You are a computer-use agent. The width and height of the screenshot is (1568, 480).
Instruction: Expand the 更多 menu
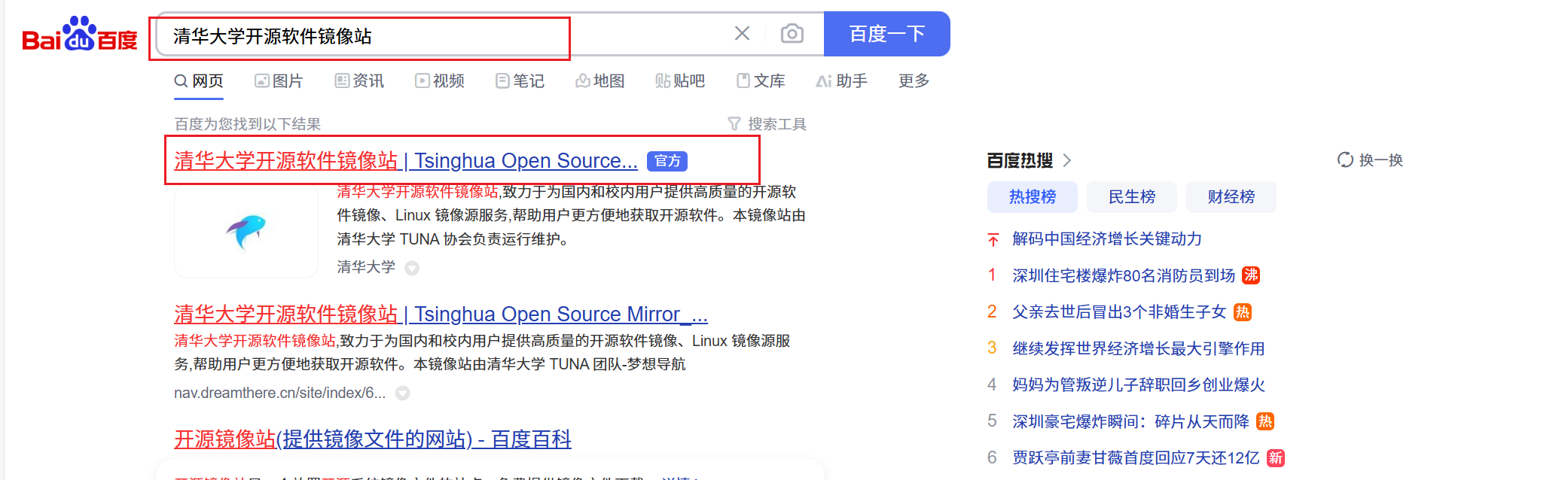point(914,81)
